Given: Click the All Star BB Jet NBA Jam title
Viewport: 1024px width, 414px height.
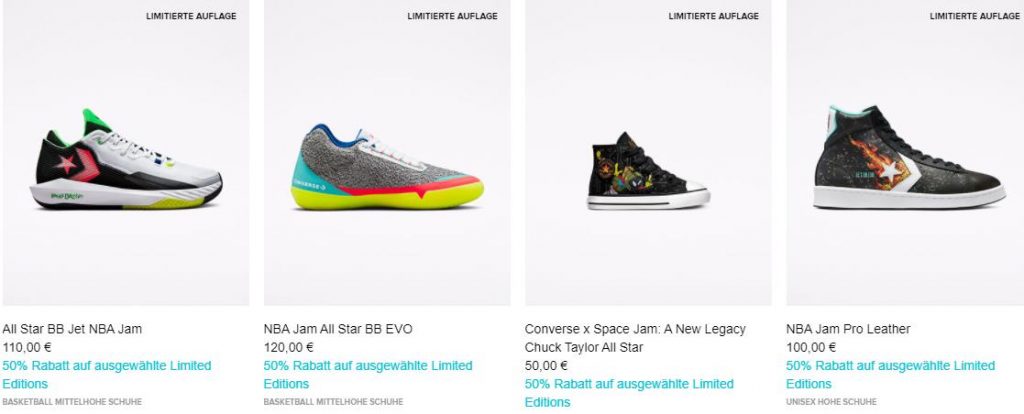Looking at the screenshot, I should point(72,329).
